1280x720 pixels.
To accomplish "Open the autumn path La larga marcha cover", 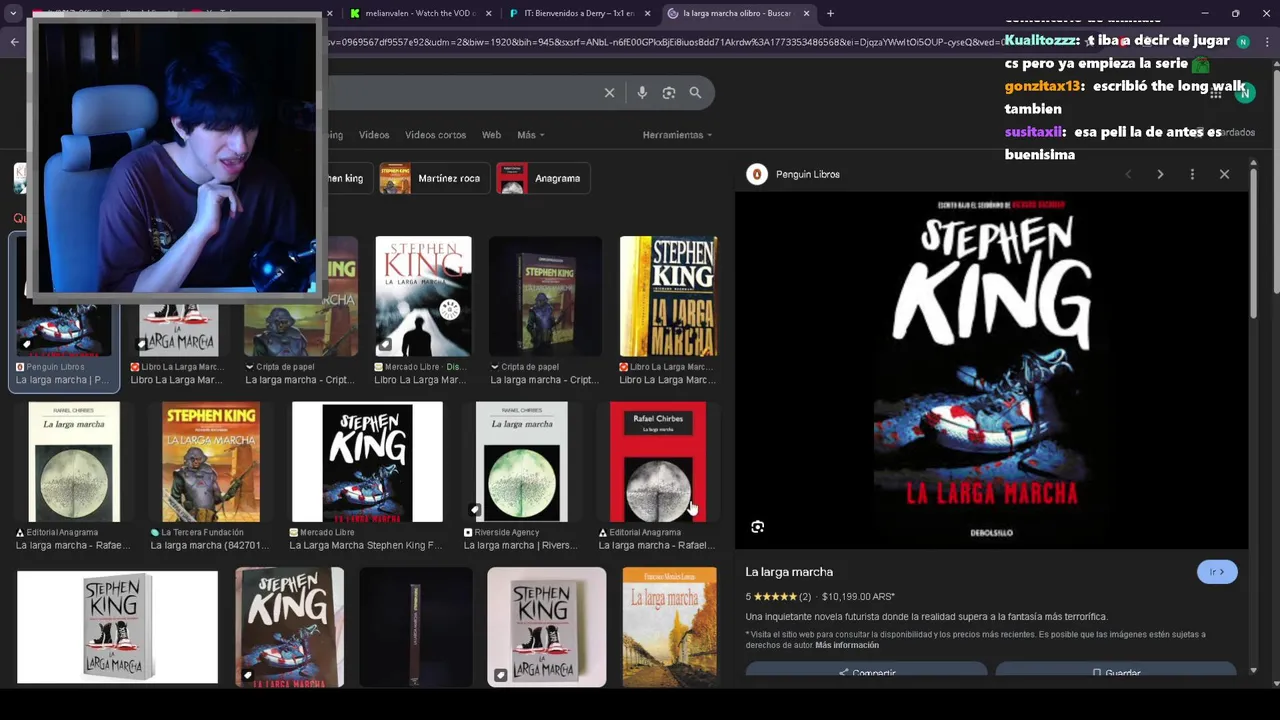I will (x=669, y=627).
